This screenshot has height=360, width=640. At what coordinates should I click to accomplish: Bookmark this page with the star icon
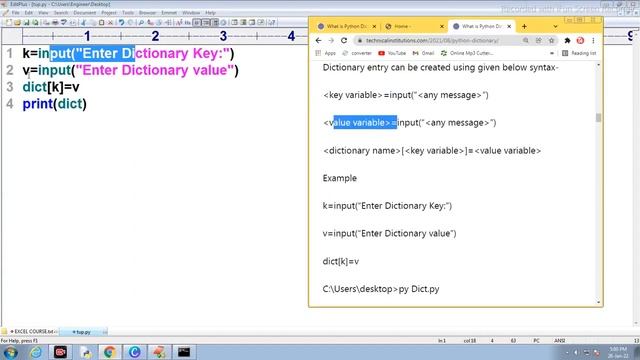(x=551, y=40)
